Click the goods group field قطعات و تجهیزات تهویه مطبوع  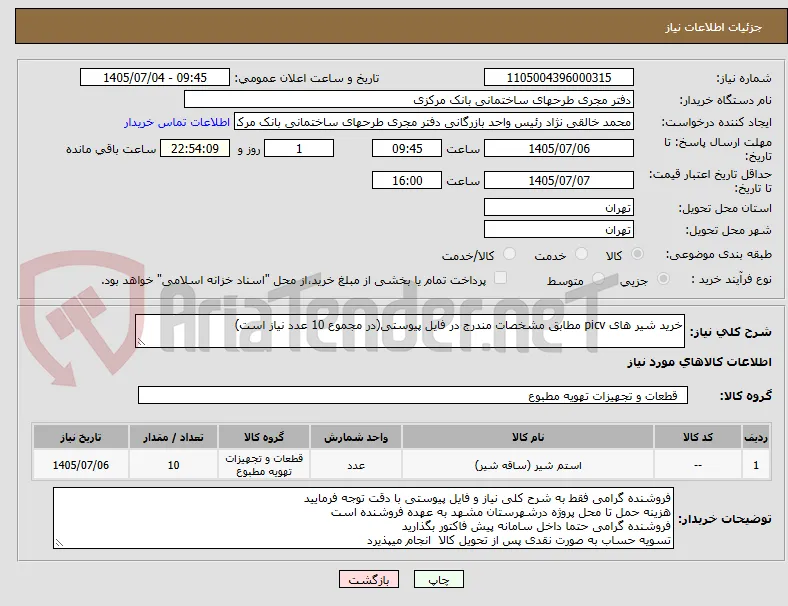coord(413,395)
